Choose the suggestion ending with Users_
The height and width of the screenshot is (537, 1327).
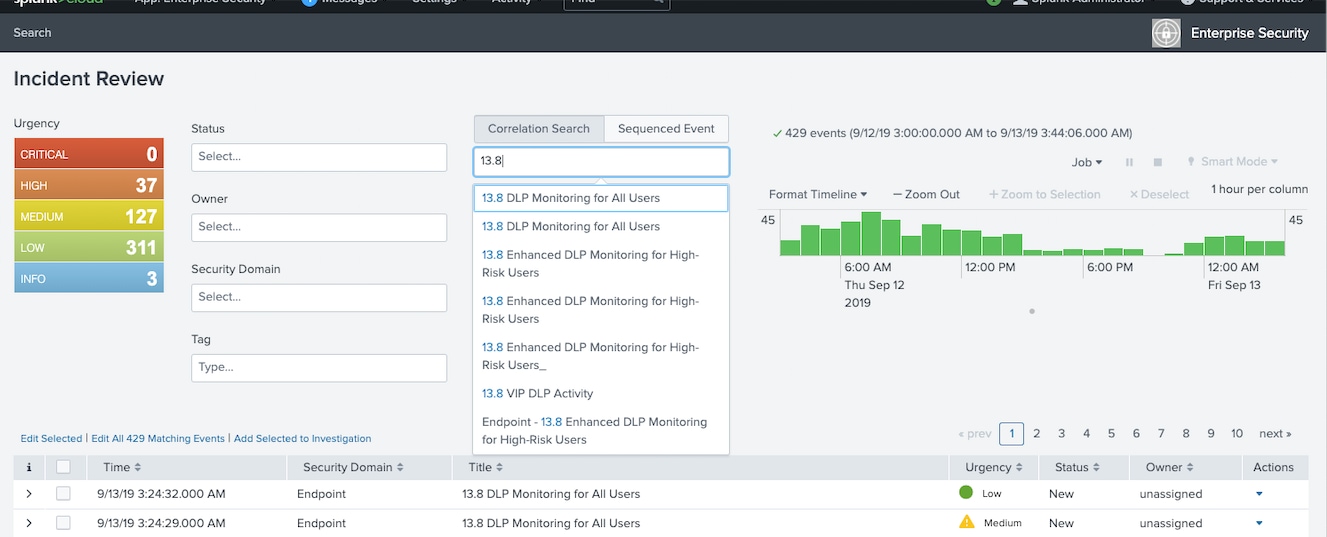point(601,356)
